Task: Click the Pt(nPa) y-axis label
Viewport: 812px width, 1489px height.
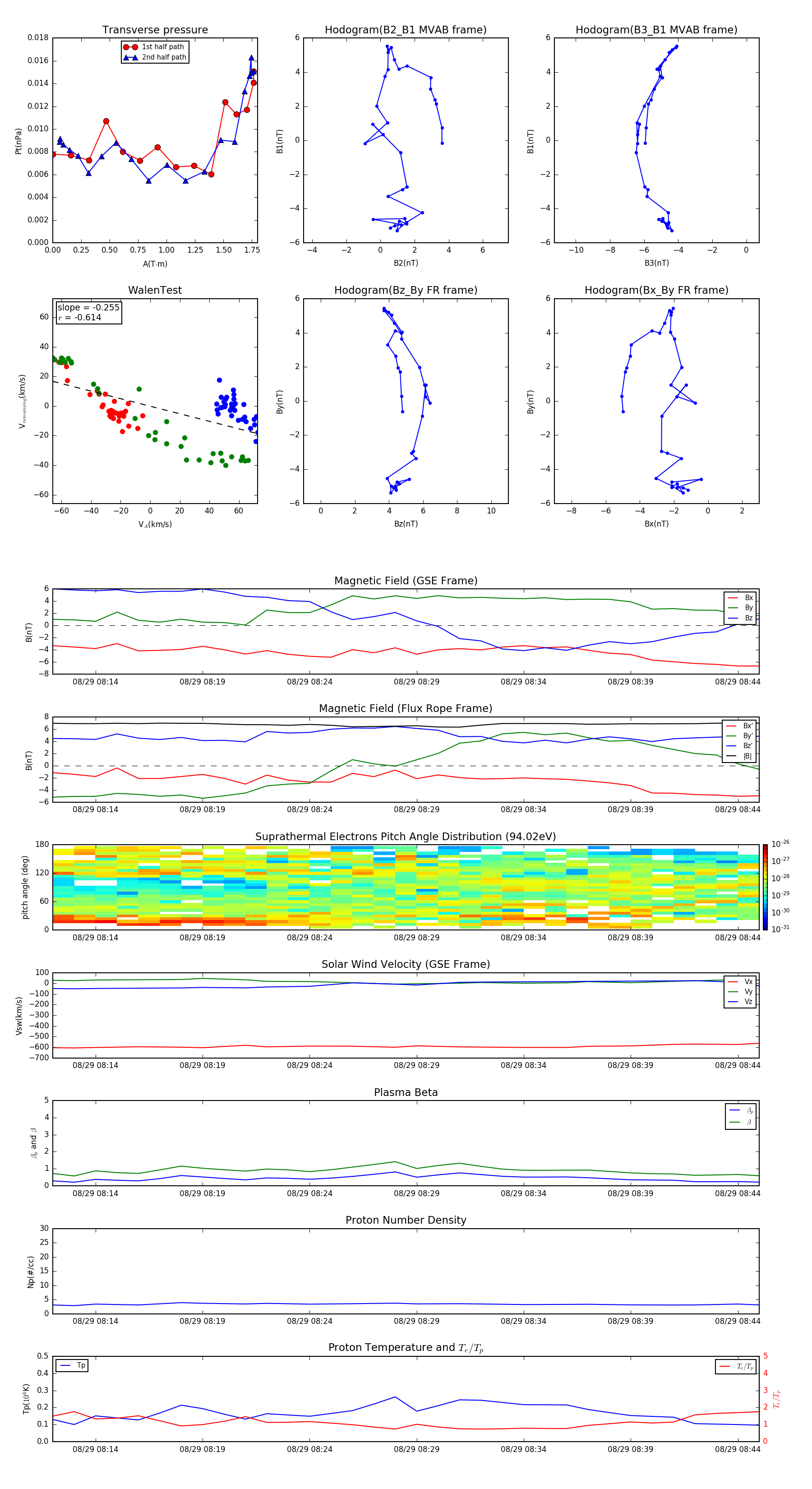Action: [18, 141]
